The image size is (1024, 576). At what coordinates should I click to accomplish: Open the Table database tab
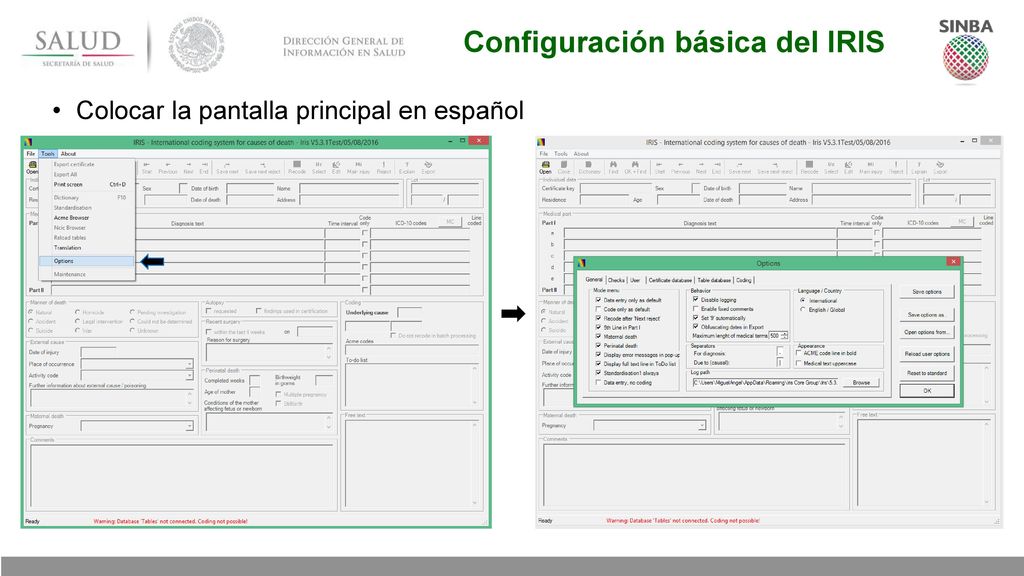(x=714, y=280)
